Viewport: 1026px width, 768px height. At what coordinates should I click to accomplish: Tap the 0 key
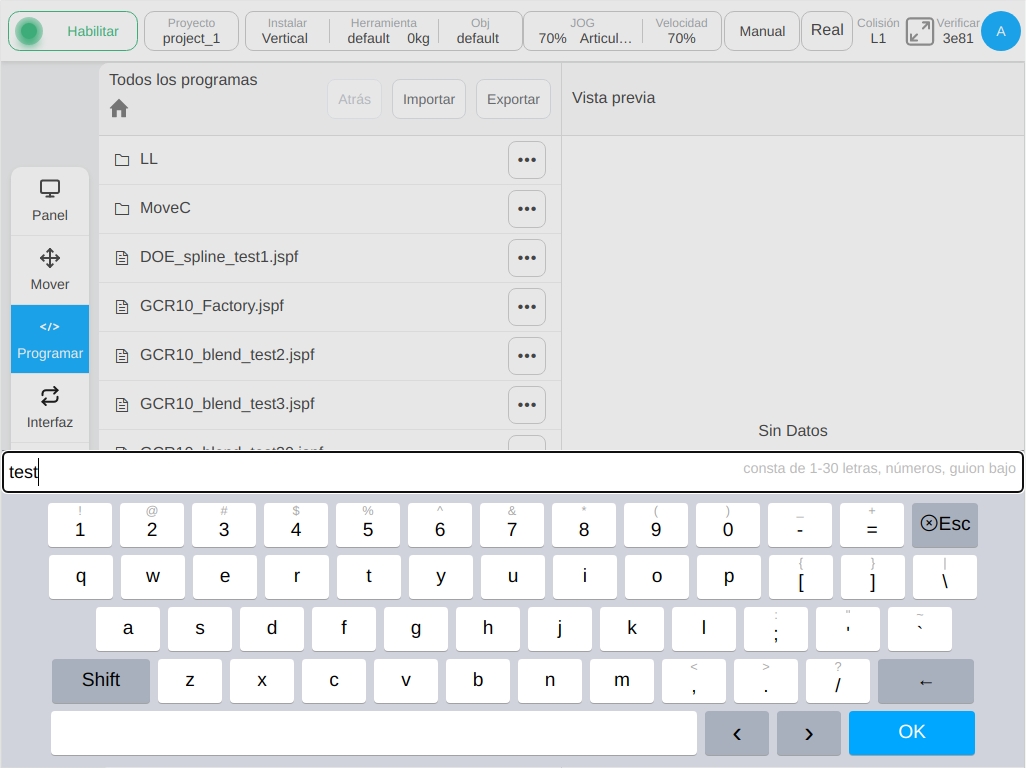pos(728,525)
